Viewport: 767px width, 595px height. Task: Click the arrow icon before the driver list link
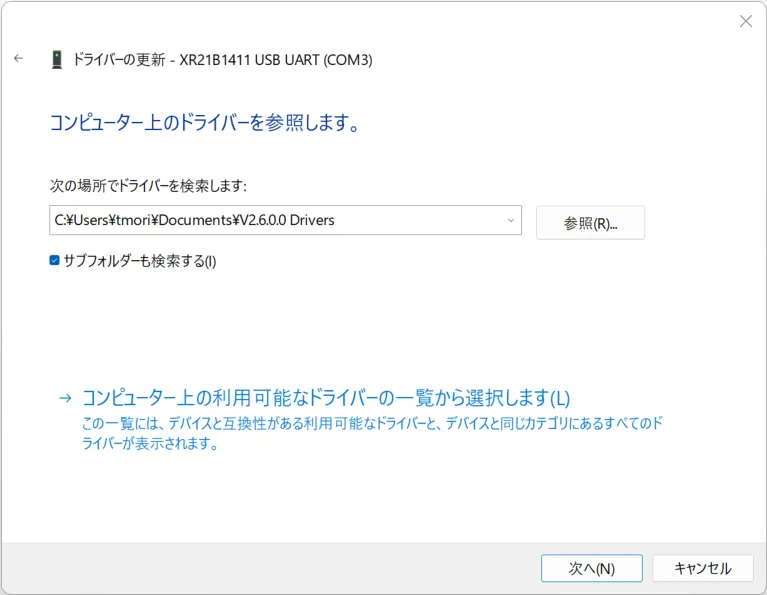pos(65,398)
